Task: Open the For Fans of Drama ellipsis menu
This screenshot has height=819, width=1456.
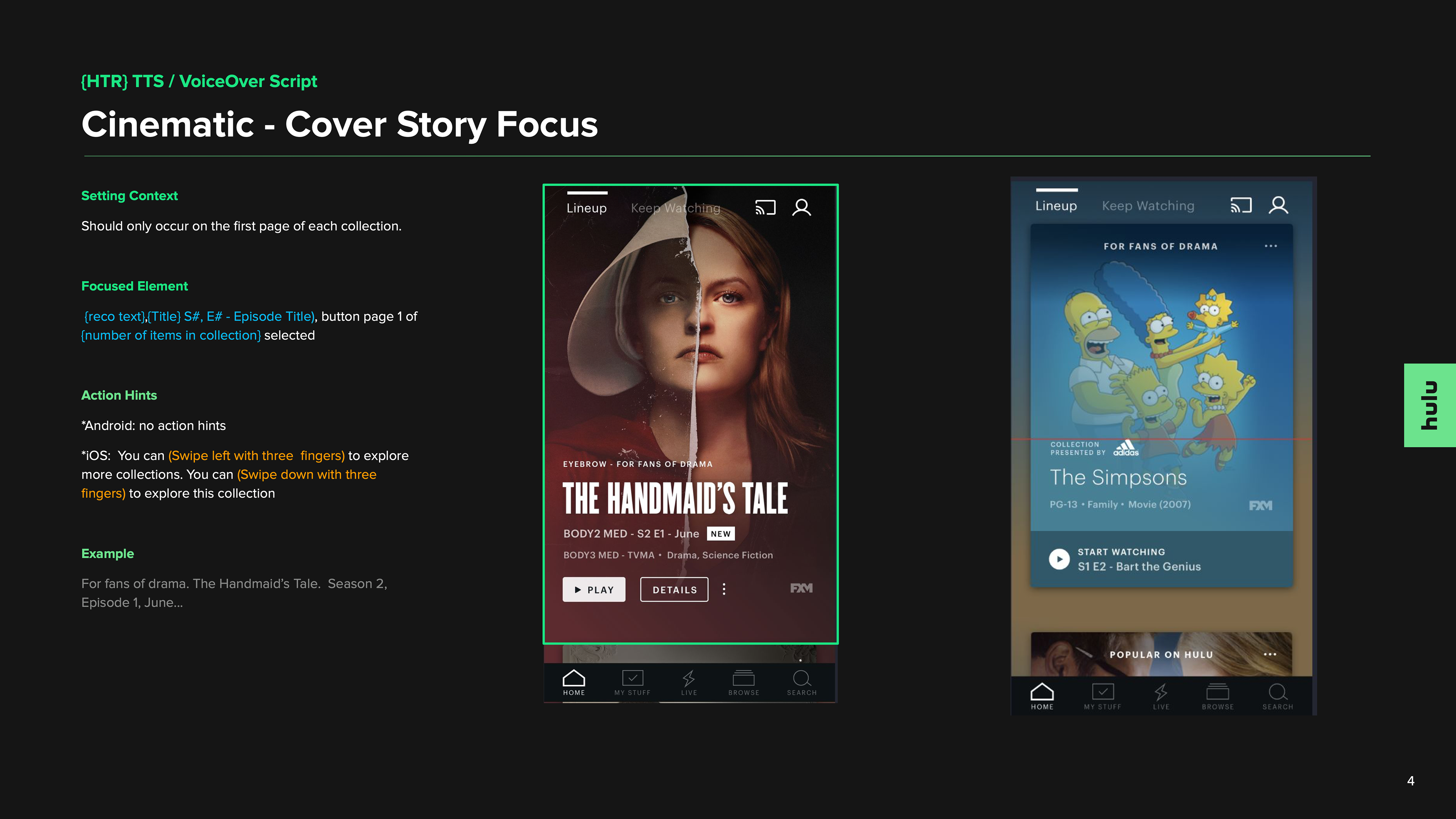Action: click(x=1271, y=246)
